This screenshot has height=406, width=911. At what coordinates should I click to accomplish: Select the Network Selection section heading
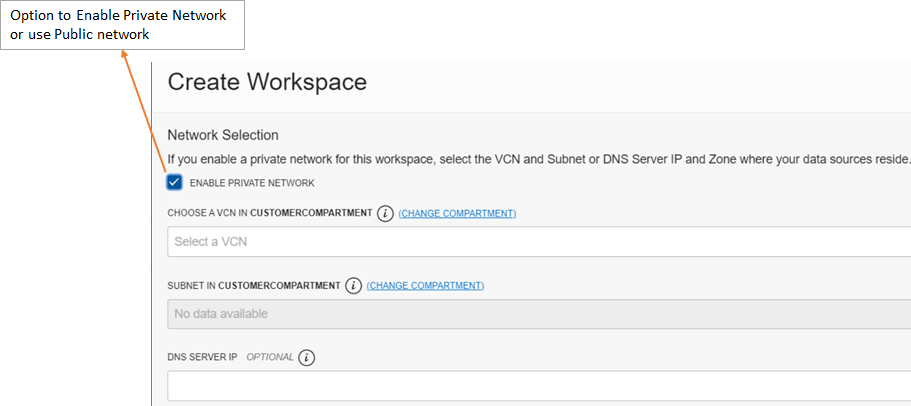223,135
